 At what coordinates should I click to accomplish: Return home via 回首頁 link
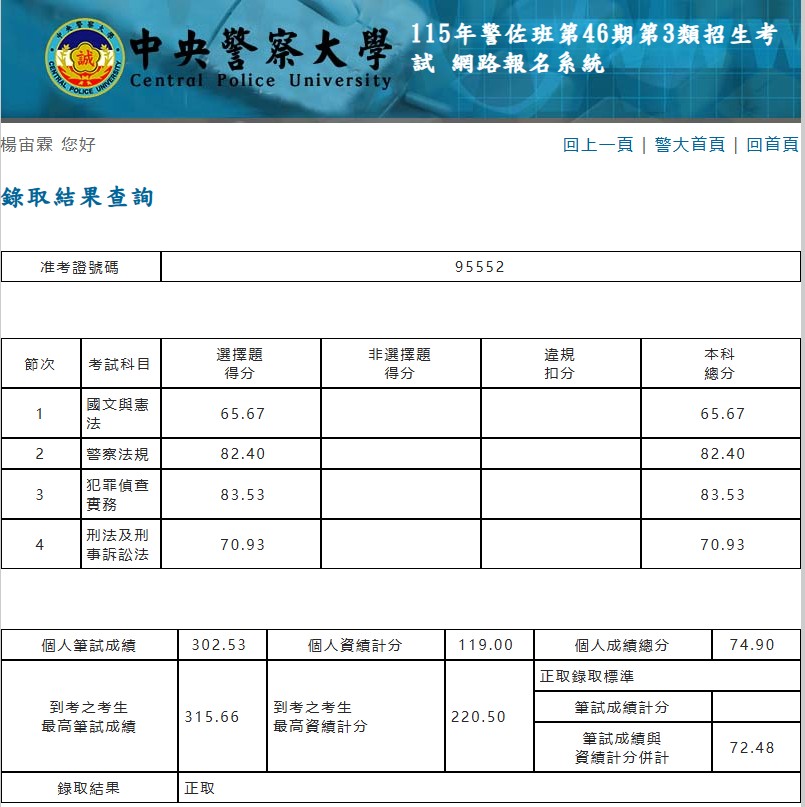[772, 145]
